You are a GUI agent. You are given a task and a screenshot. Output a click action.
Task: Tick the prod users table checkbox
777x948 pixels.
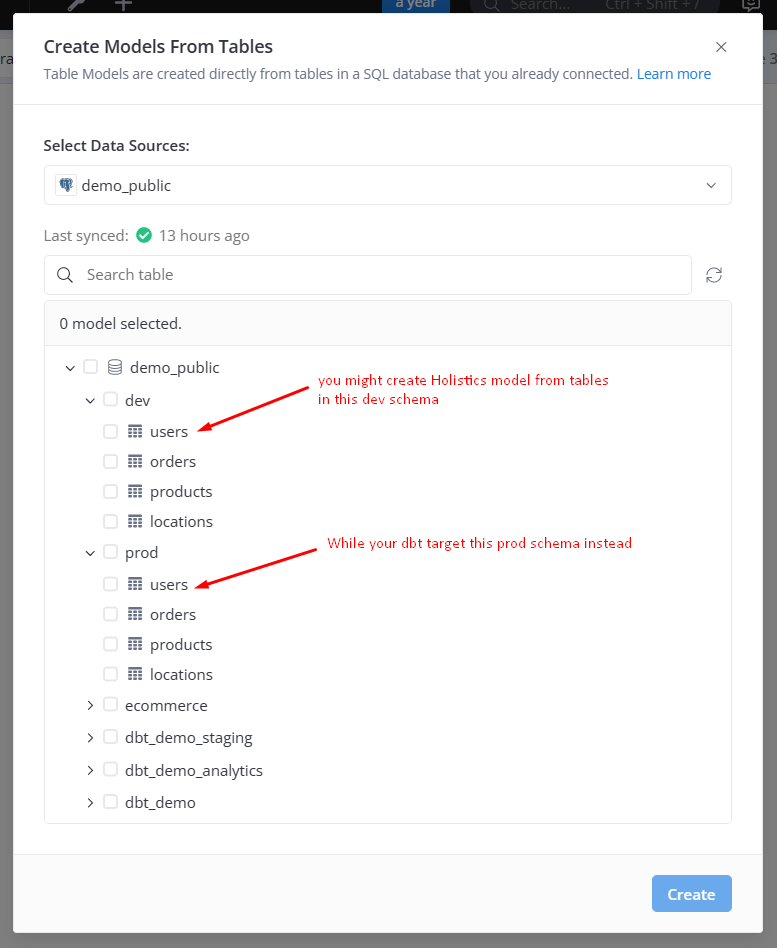[x=111, y=584]
